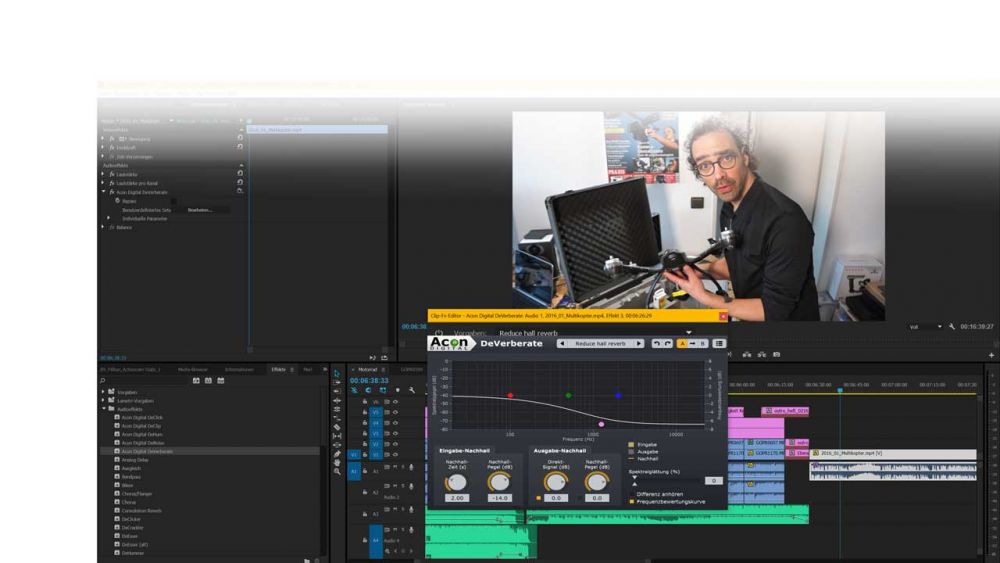Click the Spektralglättung slider
Viewport: 1000px width, 563px height.
[x=665, y=481]
